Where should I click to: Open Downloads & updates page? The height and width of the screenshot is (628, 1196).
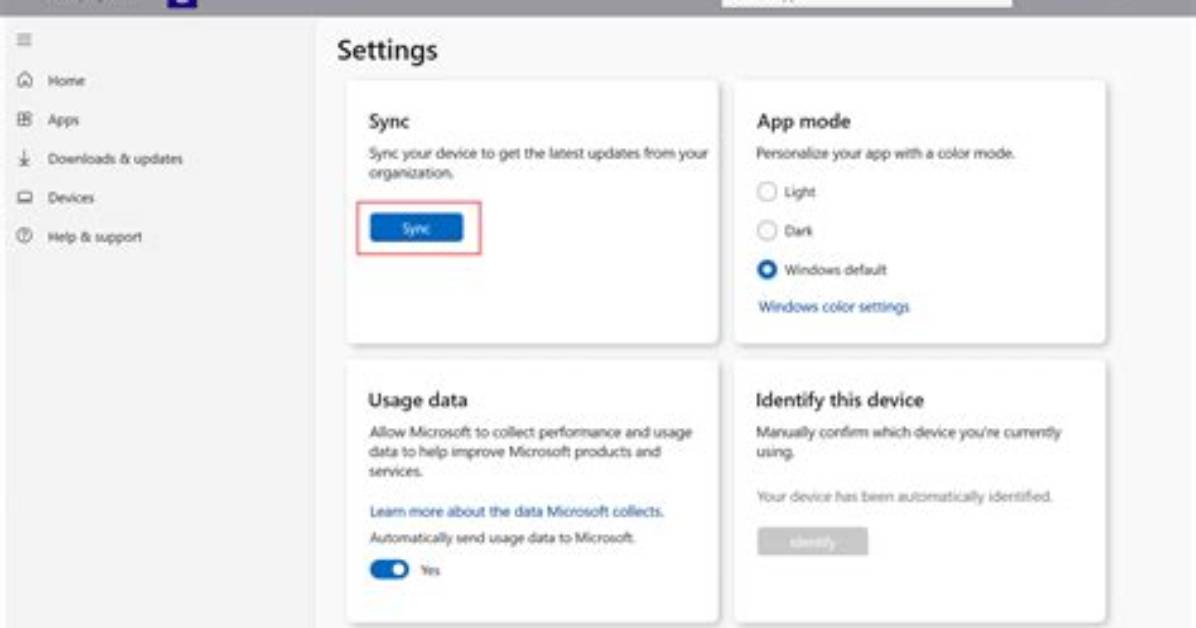[x=115, y=159]
